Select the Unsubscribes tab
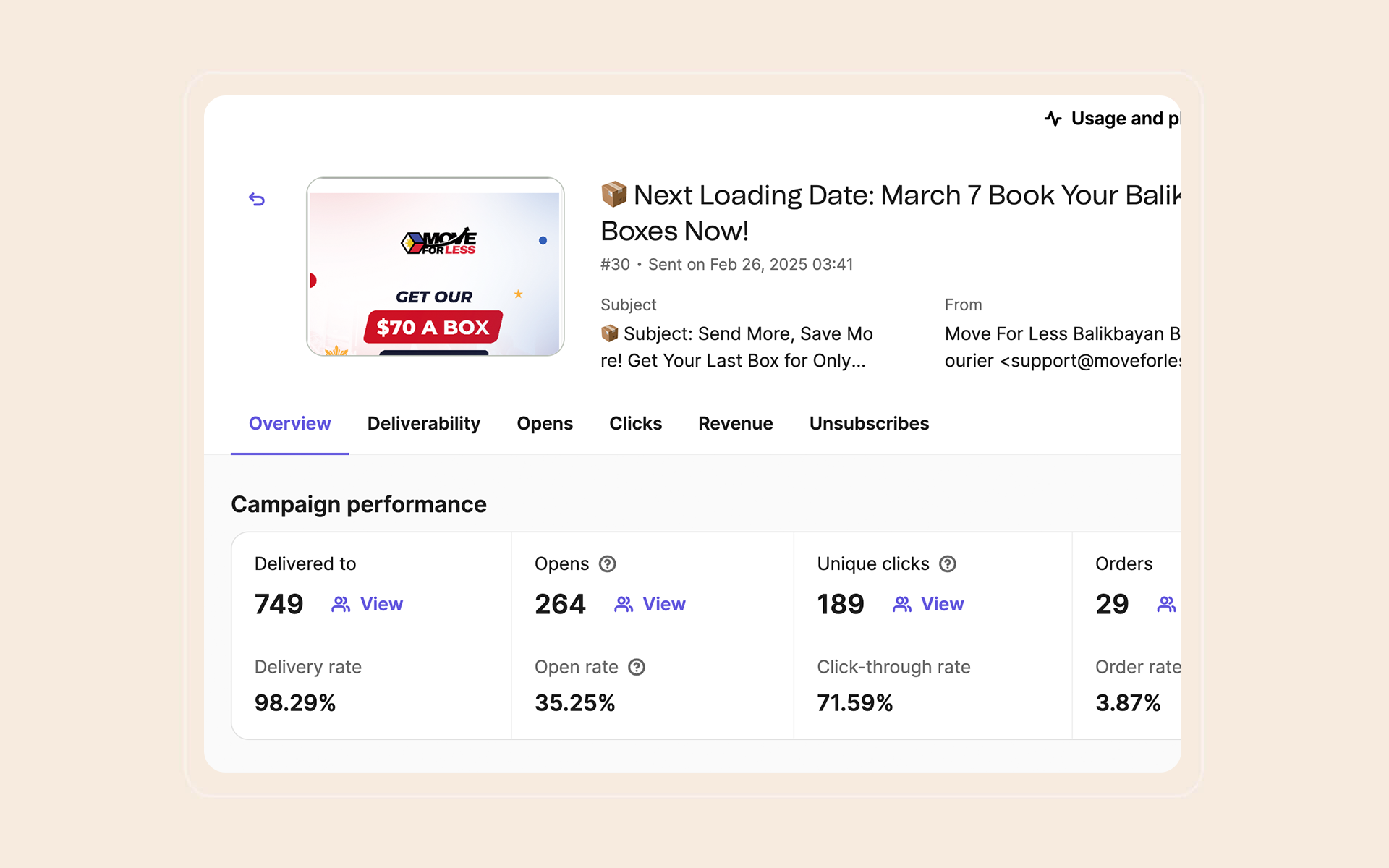 tap(869, 423)
